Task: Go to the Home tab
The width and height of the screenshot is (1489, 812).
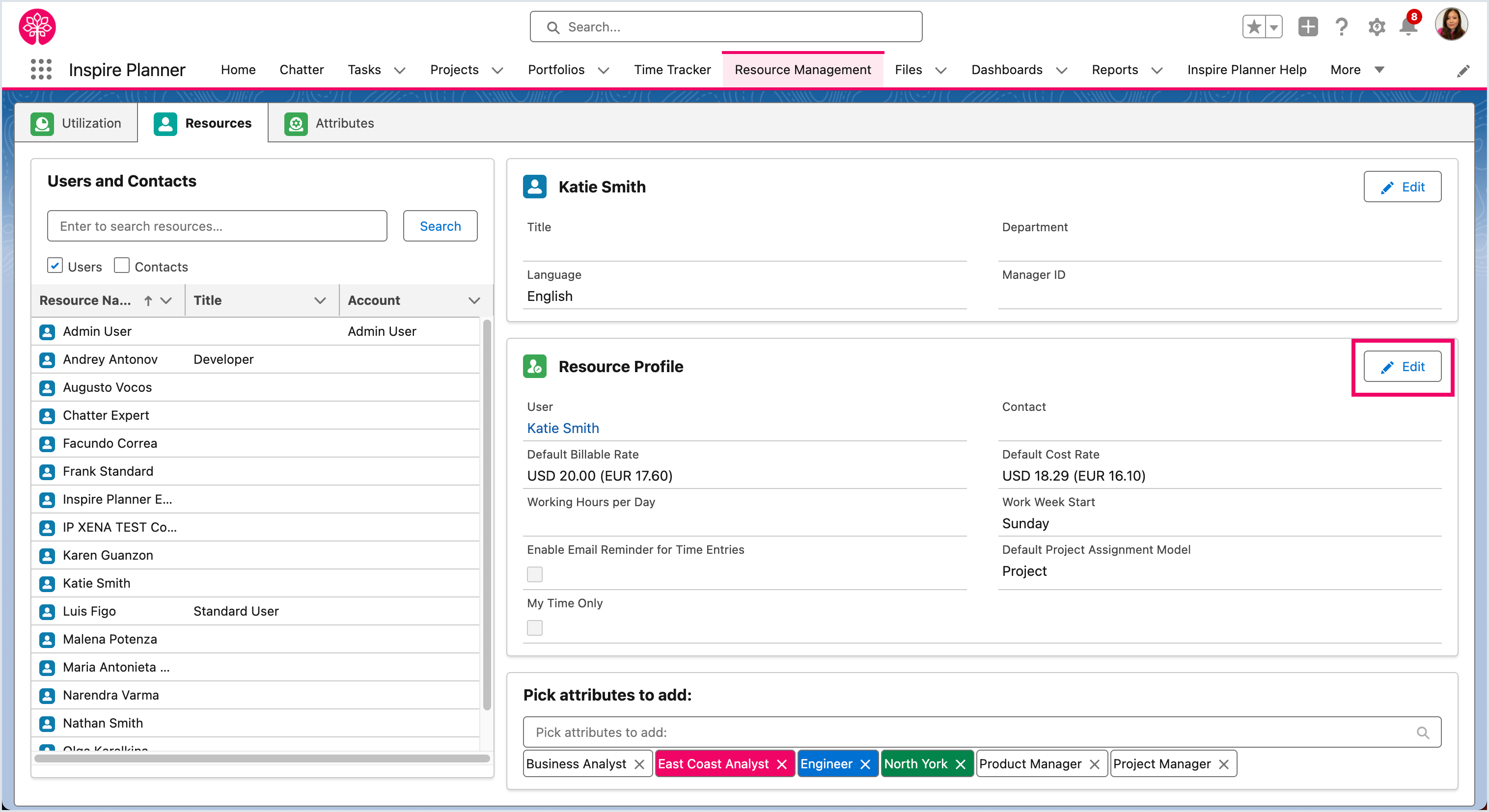Action: pos(238,70)
